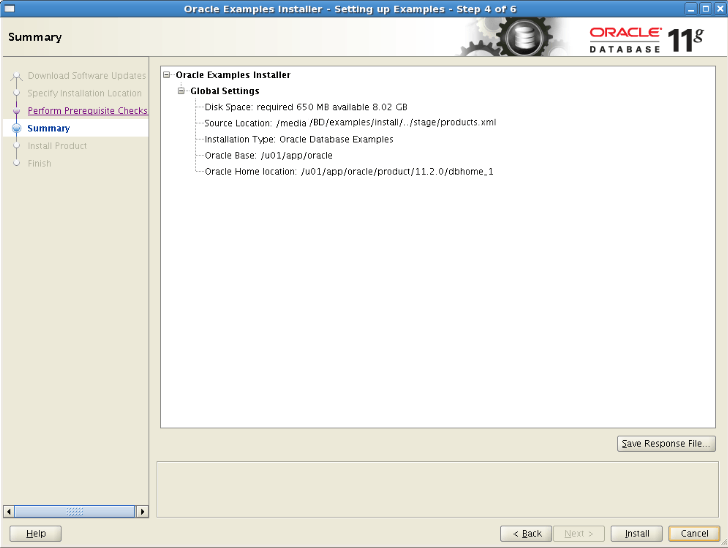The image size is (728, 548).
Task: Click the Oracle Database 11g logo
Action: pos(646,40)
